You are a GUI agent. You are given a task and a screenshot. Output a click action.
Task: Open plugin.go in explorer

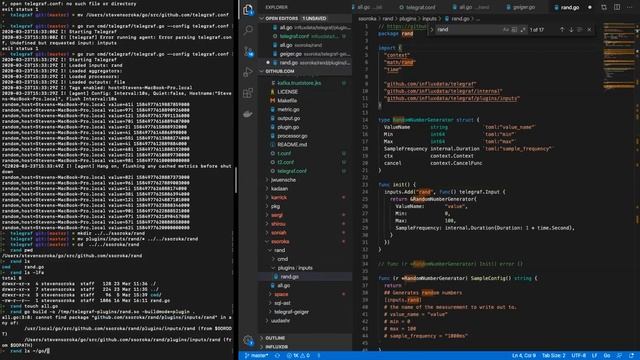288,127
